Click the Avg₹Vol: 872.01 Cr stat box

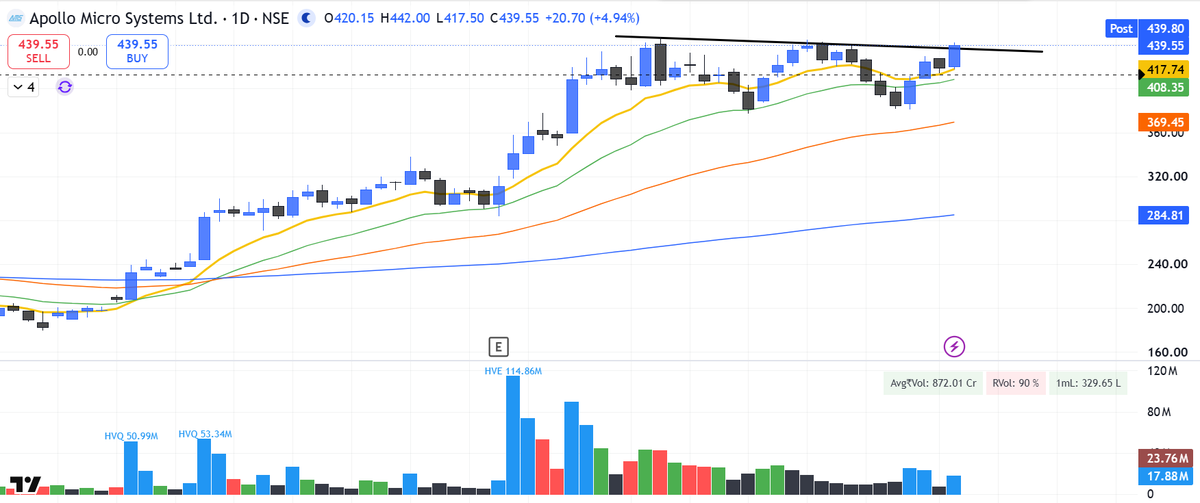(934, 383)
